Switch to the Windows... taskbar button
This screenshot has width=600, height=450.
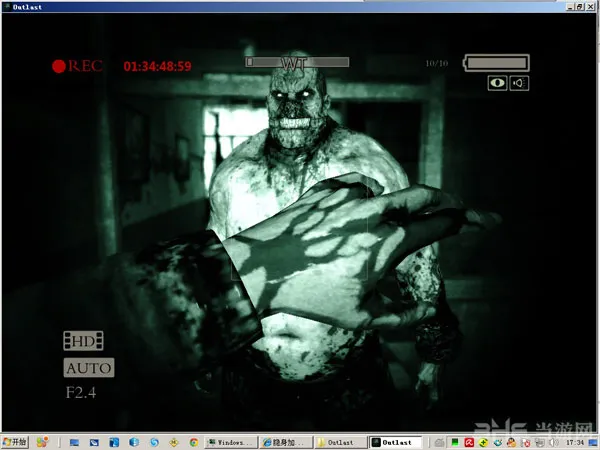pyautogui.click(x=231, y=442)
